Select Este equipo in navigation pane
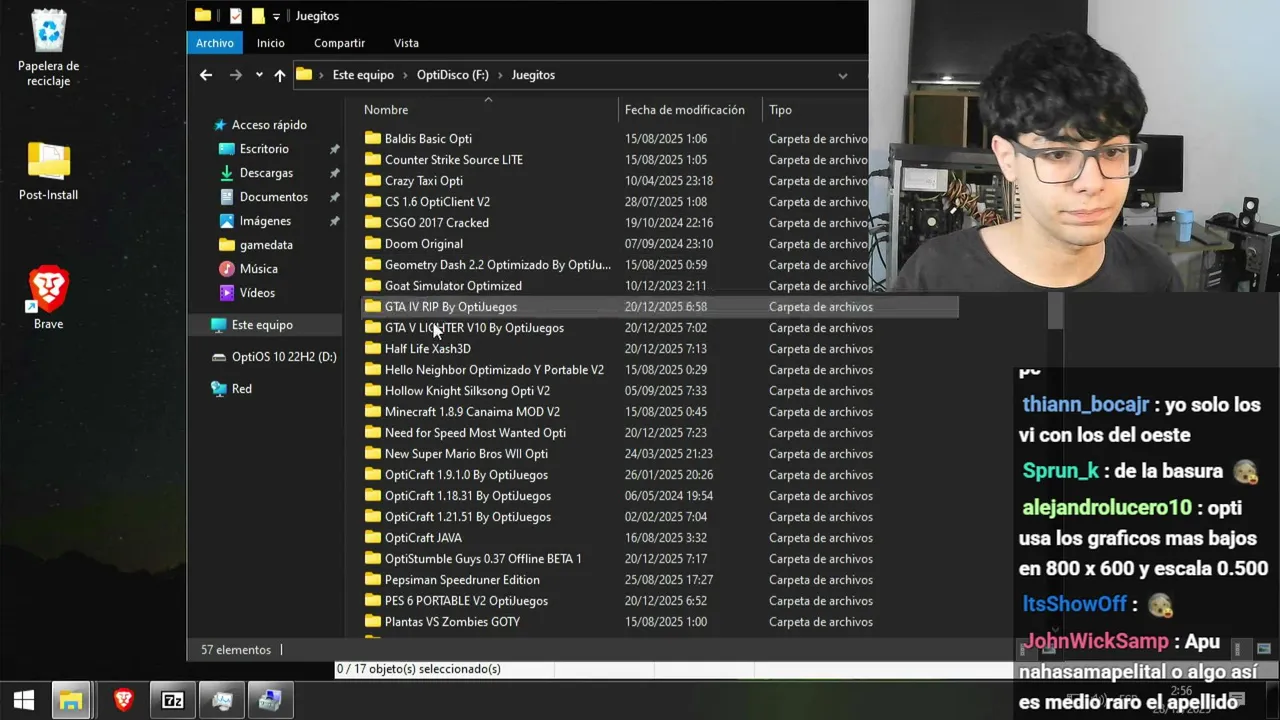This screenshot has height=720, width=1280. (x=262, y=325)
